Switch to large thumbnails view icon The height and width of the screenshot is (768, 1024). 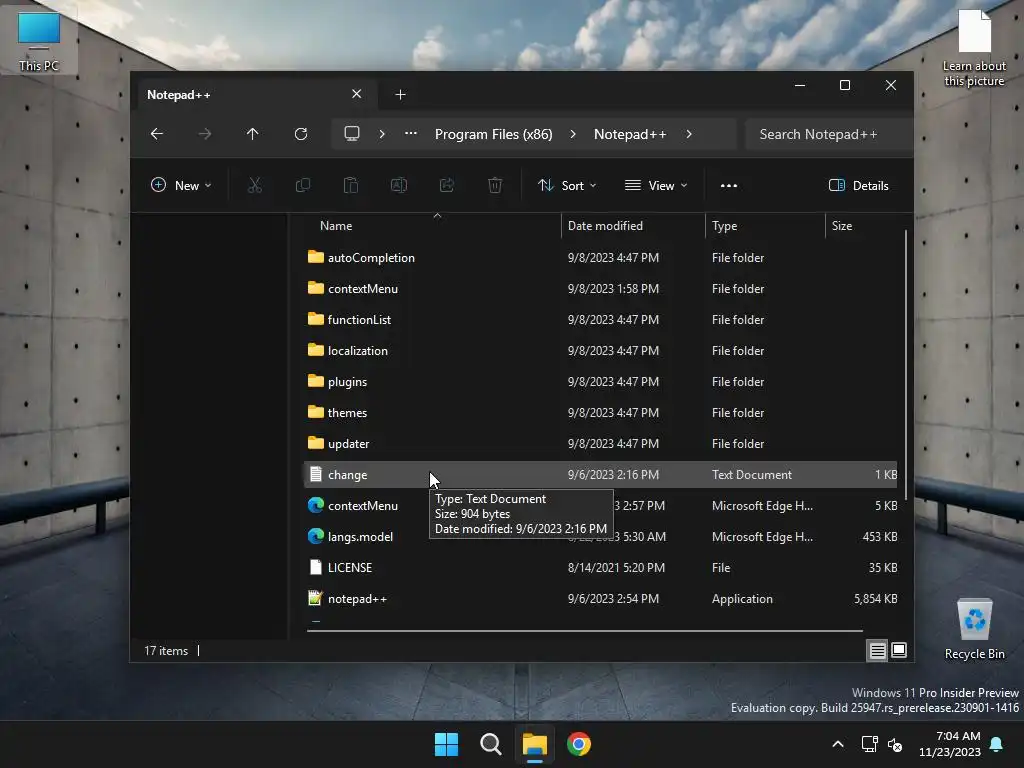point(899,650)
